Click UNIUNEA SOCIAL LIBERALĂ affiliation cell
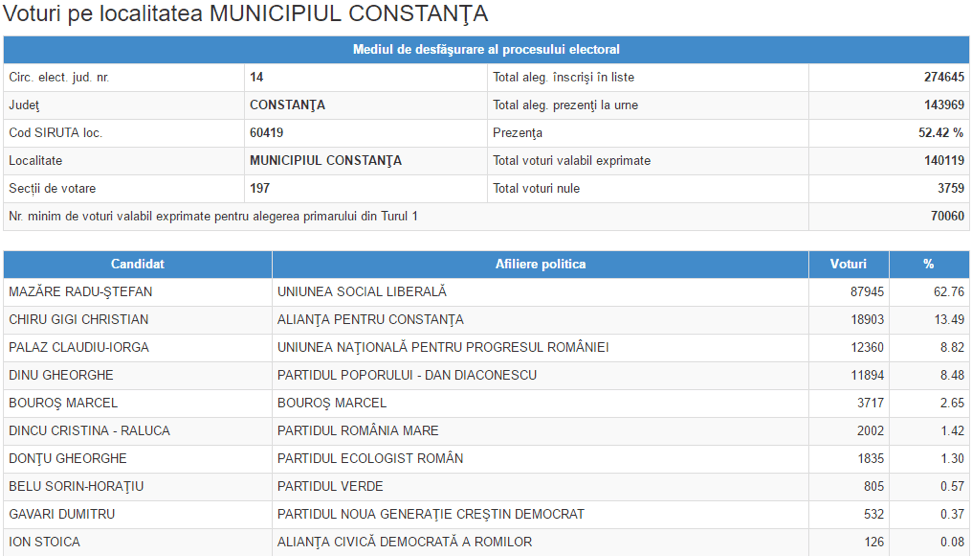 [x=362, y=292]
